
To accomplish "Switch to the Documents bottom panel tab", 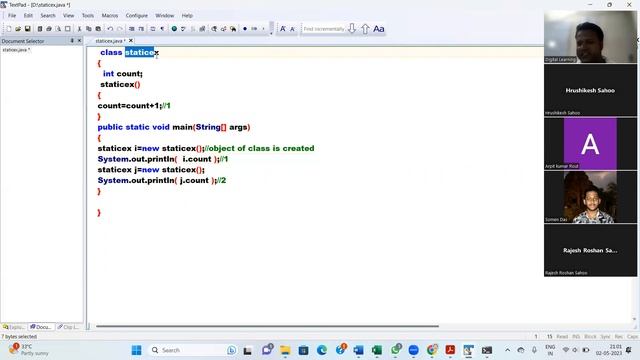I will tap(41, 327).
